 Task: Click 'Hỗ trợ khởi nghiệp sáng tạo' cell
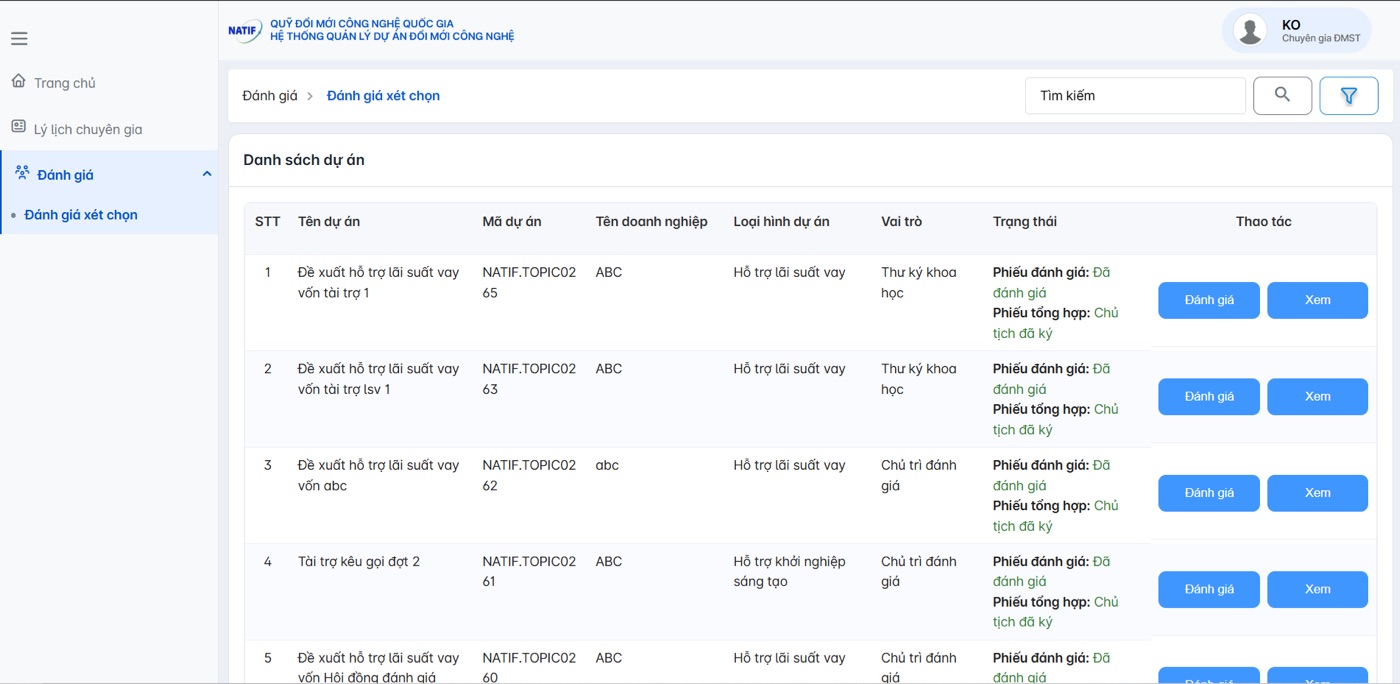[x=789, y=572]
